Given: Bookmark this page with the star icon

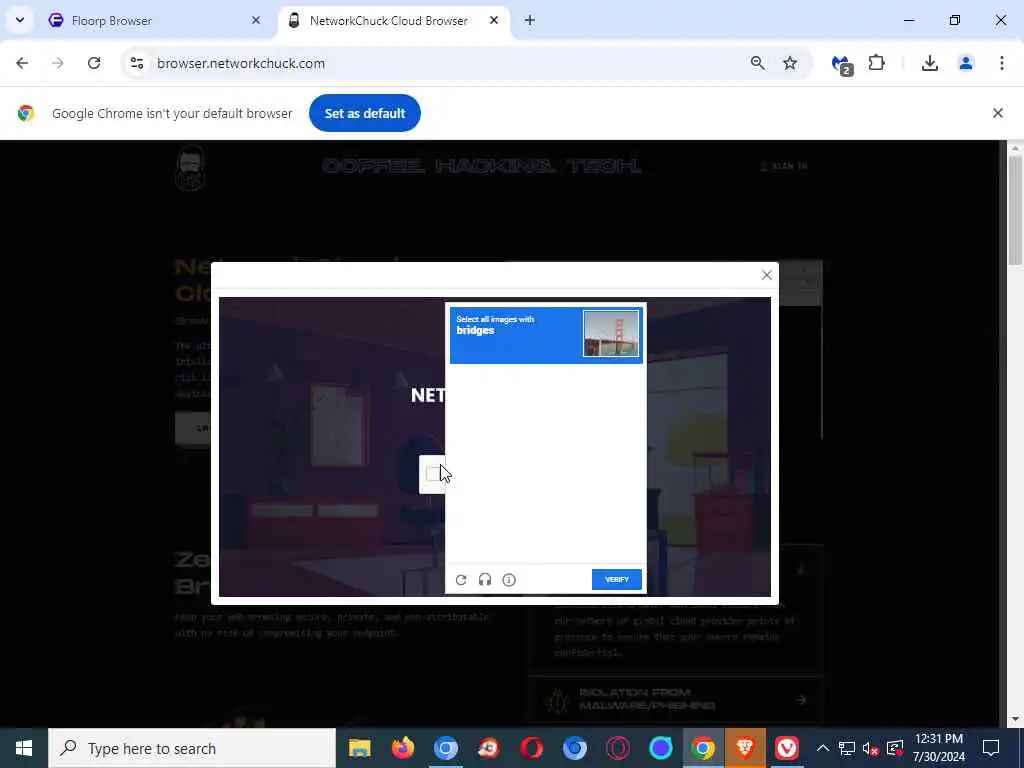Looking at the screenshot, I should coord(790,63).
